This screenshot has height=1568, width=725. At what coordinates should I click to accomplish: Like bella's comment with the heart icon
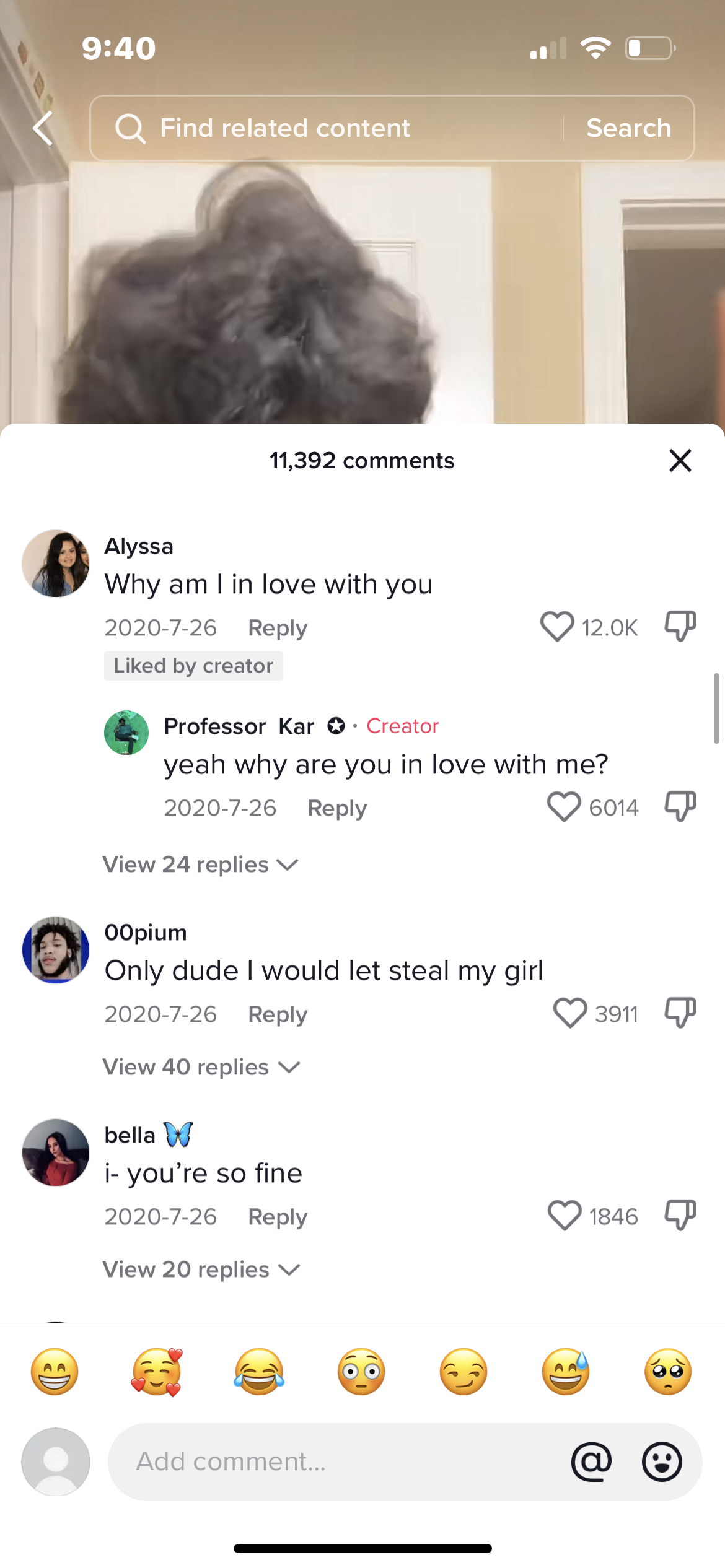565,1215
